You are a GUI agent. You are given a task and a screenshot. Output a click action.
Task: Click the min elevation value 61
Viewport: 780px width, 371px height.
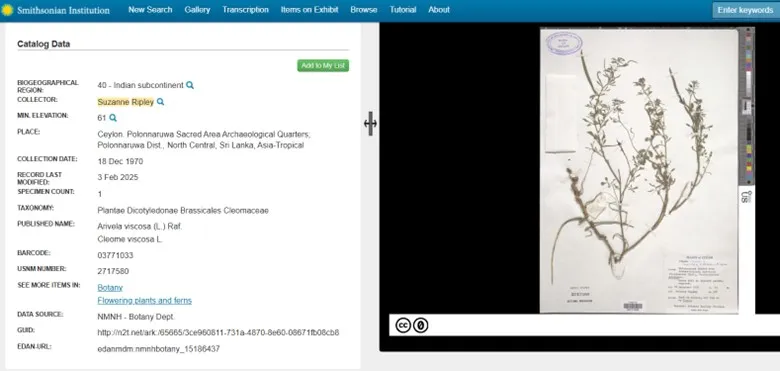(102, 118)
